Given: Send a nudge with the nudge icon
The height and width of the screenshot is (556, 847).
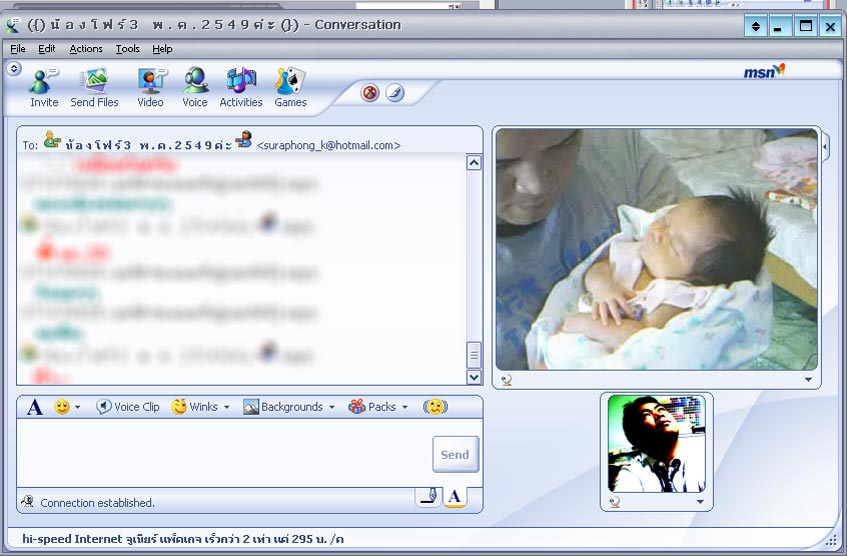Looking at the screenshot, I should pyautogui.click(x=395, y=93).
